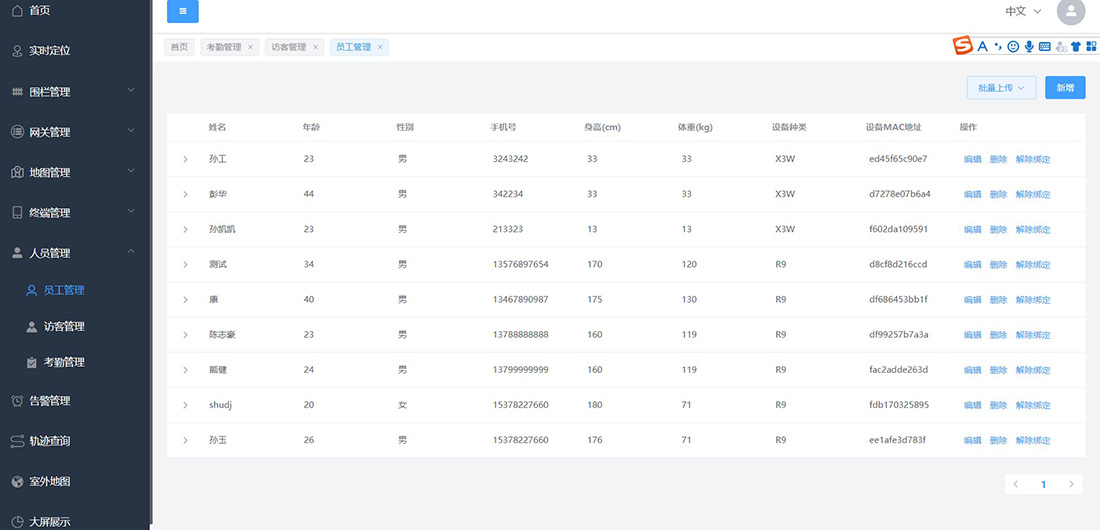Click the Sogou S input method logo
This screenshot has width=1100, height=530.
[962, 46]
